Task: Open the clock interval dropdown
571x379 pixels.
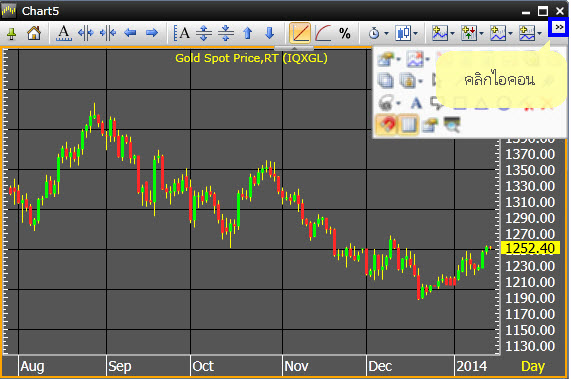Action: pyautogui.click(x=378, y=33)
